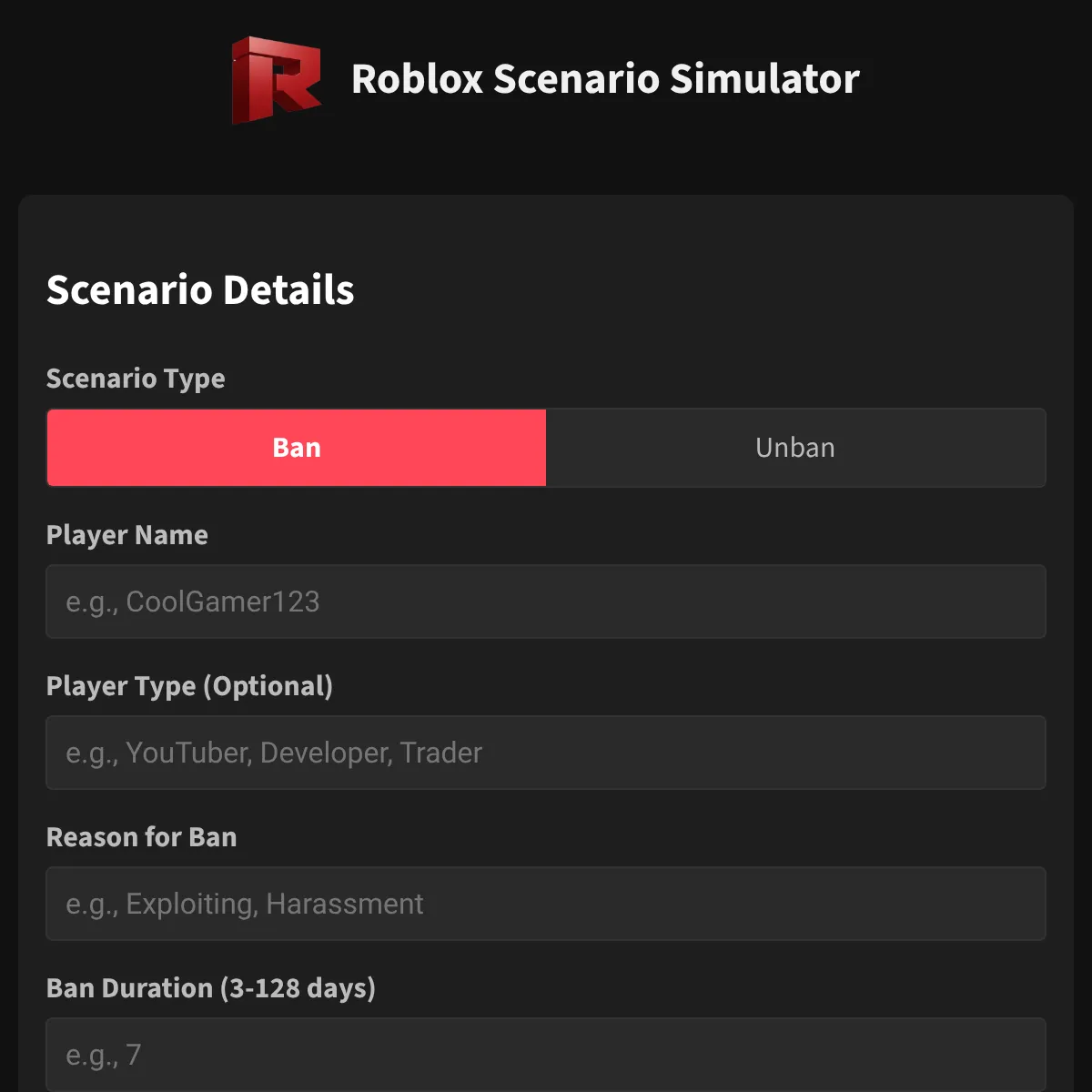Click the Ban Duration (3-128 days) label

point(211,988)
